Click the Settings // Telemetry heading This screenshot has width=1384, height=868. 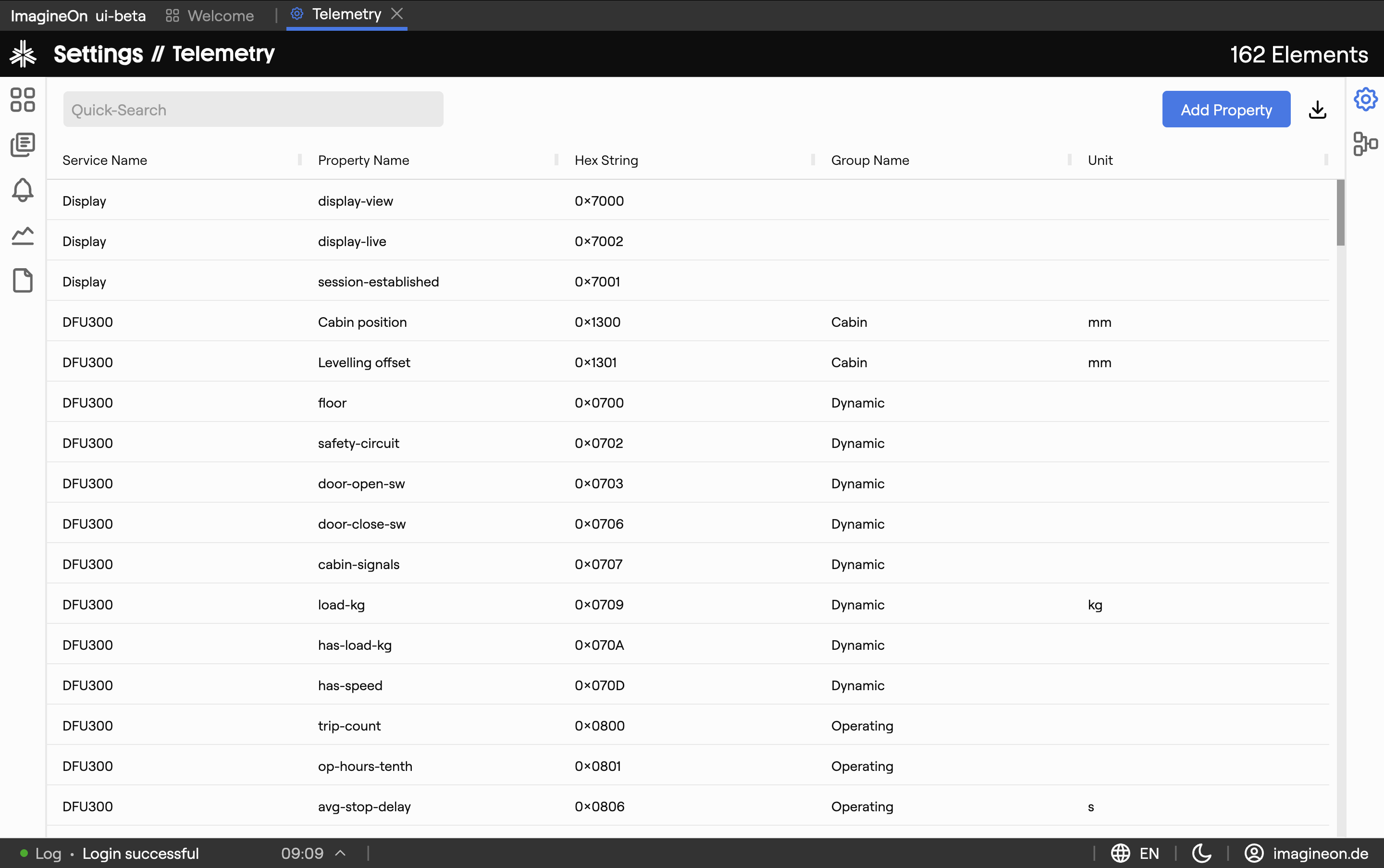click(164, 54)
